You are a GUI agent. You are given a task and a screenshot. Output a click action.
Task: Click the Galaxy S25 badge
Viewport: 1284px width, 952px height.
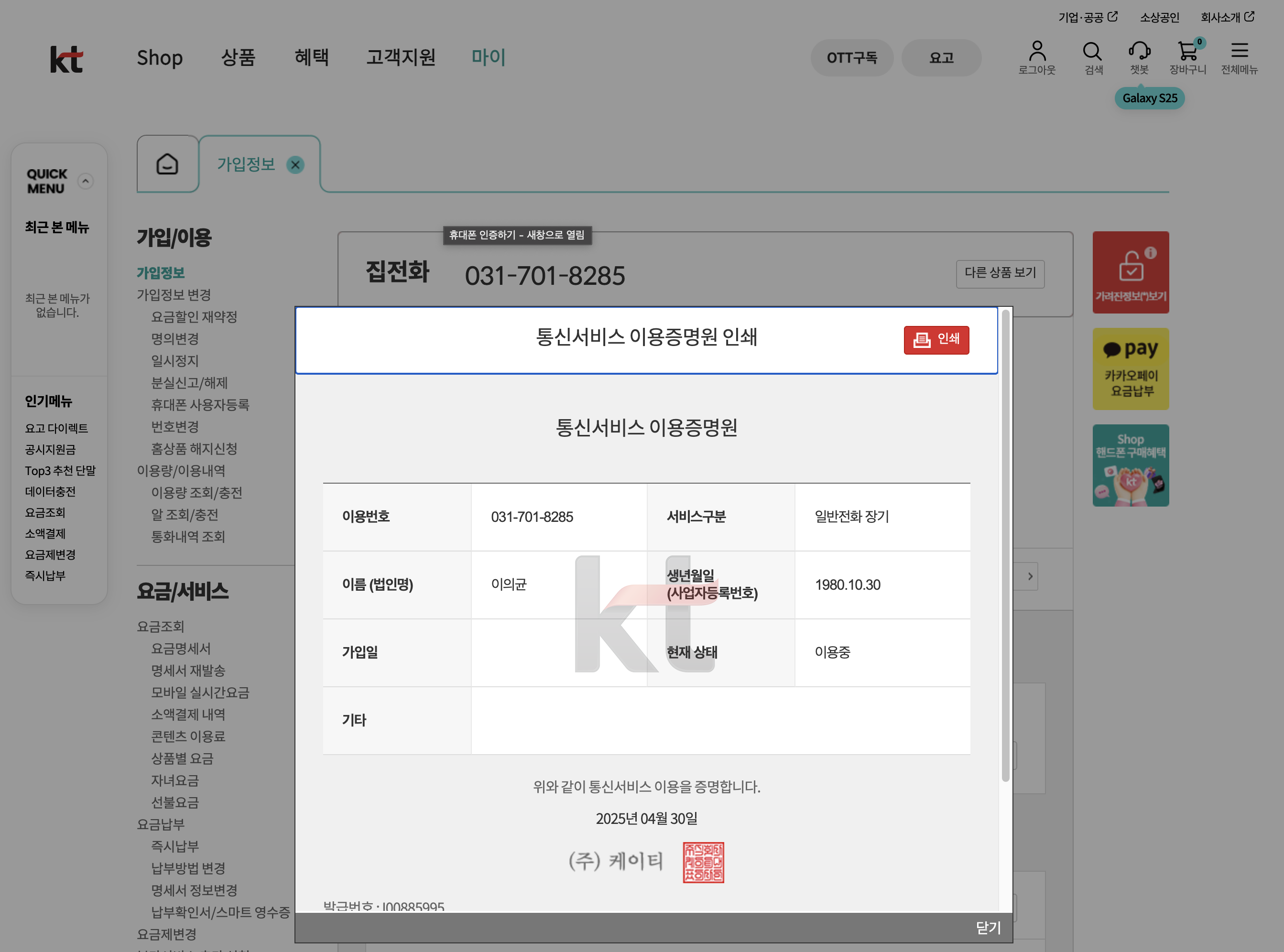[x=1149, y=98]
